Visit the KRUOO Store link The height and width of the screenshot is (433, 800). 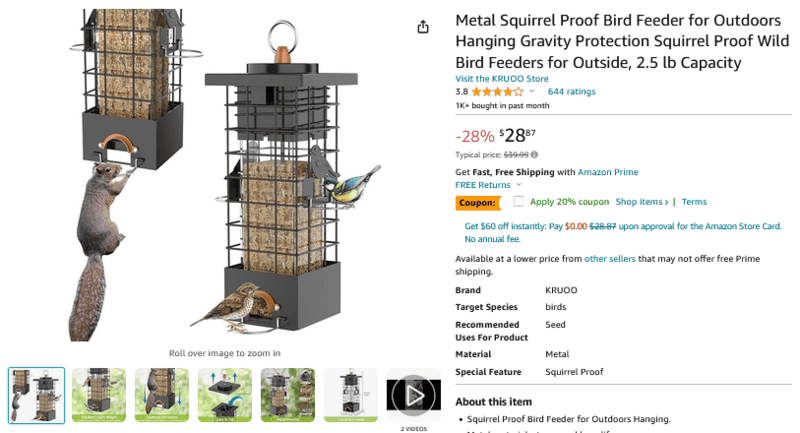pos(502,78)
